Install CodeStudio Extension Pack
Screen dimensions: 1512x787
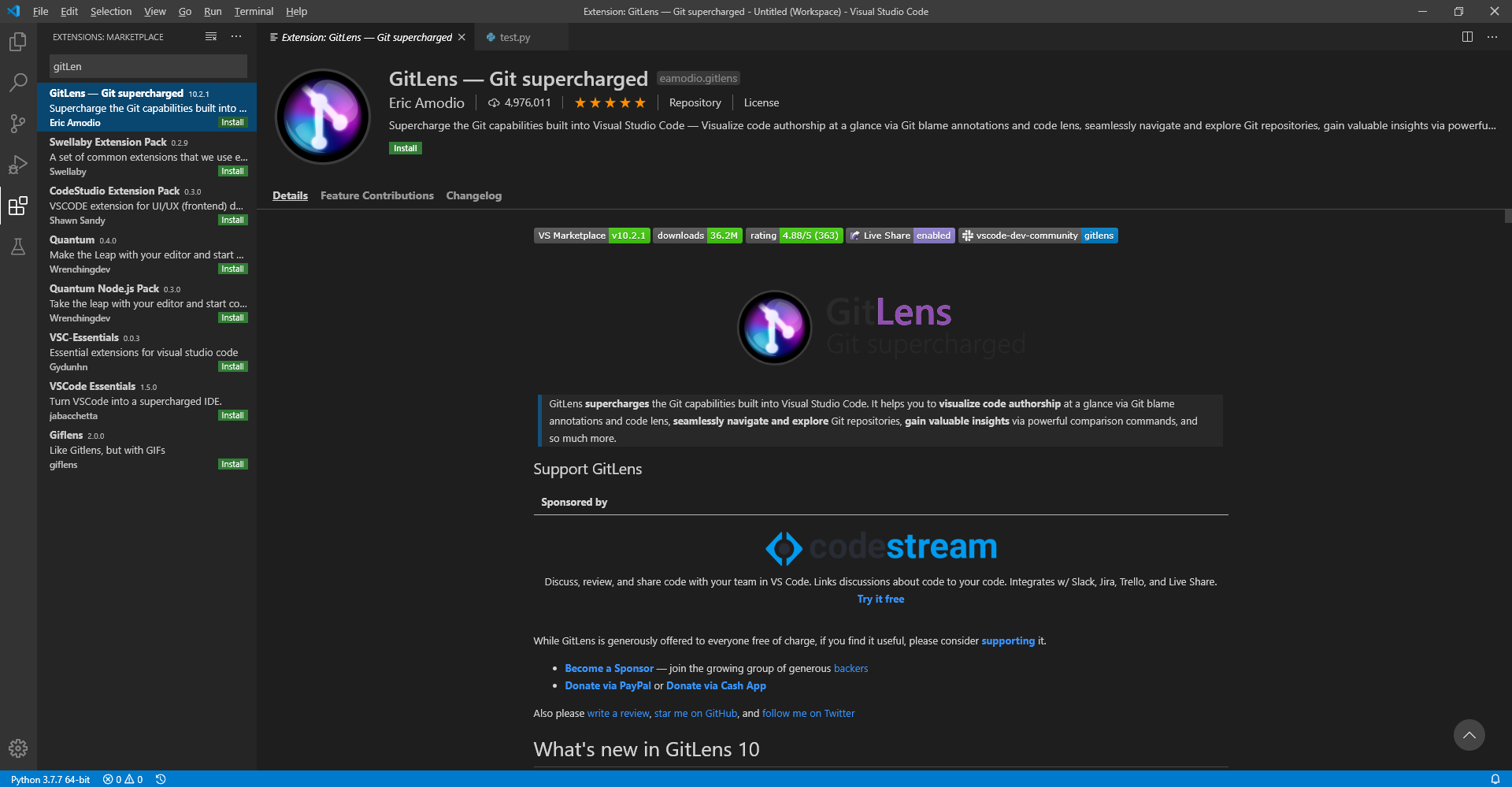pyautogui.click(x=232, y=220)
